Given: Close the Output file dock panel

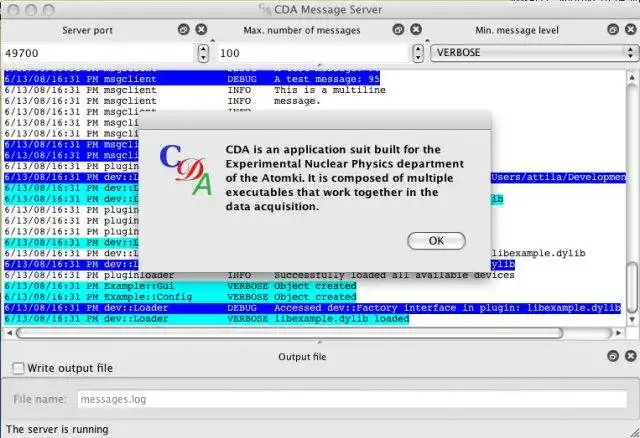Looking at the screenshot, I should (631, 356).
